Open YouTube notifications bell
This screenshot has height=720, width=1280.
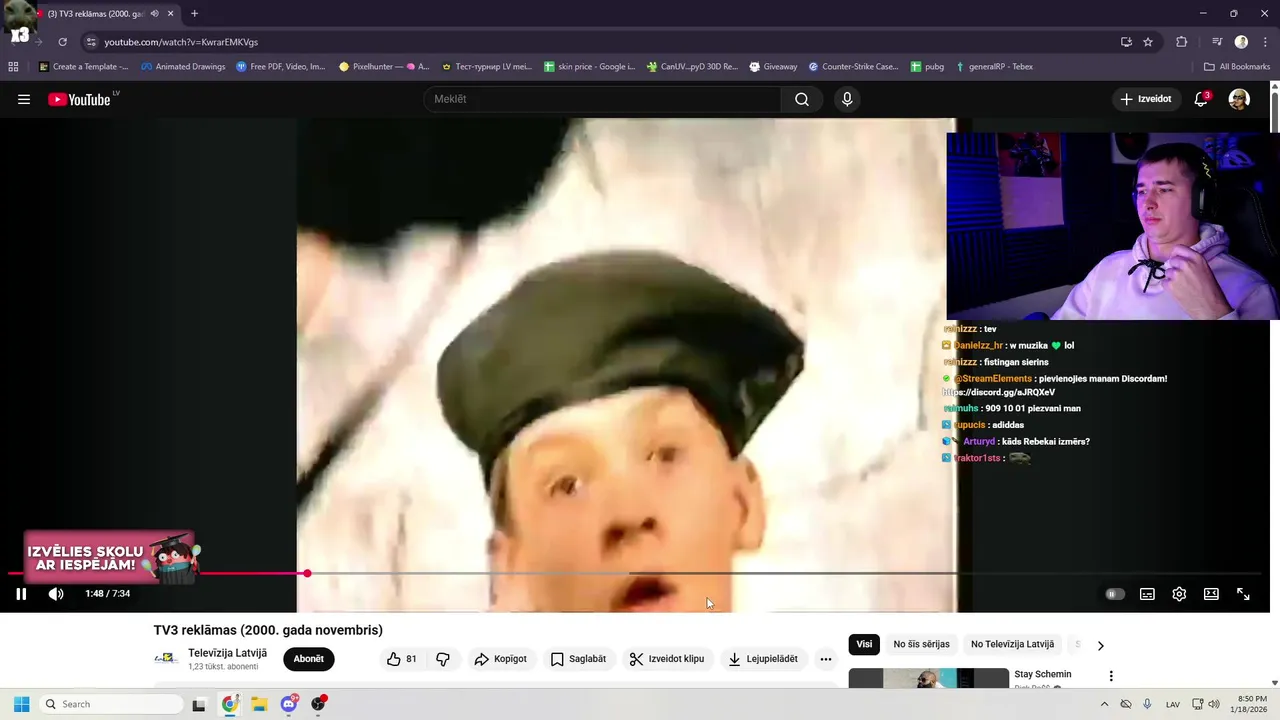click(x=1201, y=99)
